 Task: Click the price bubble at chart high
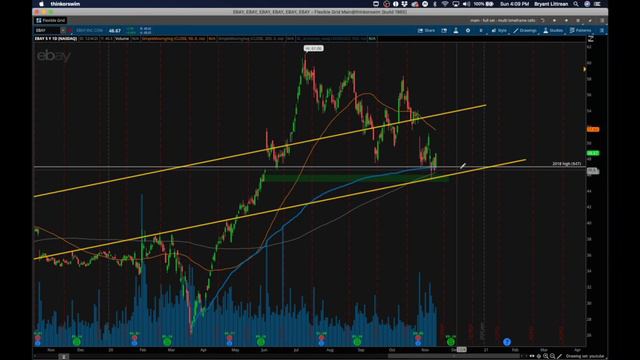[313, 48]
